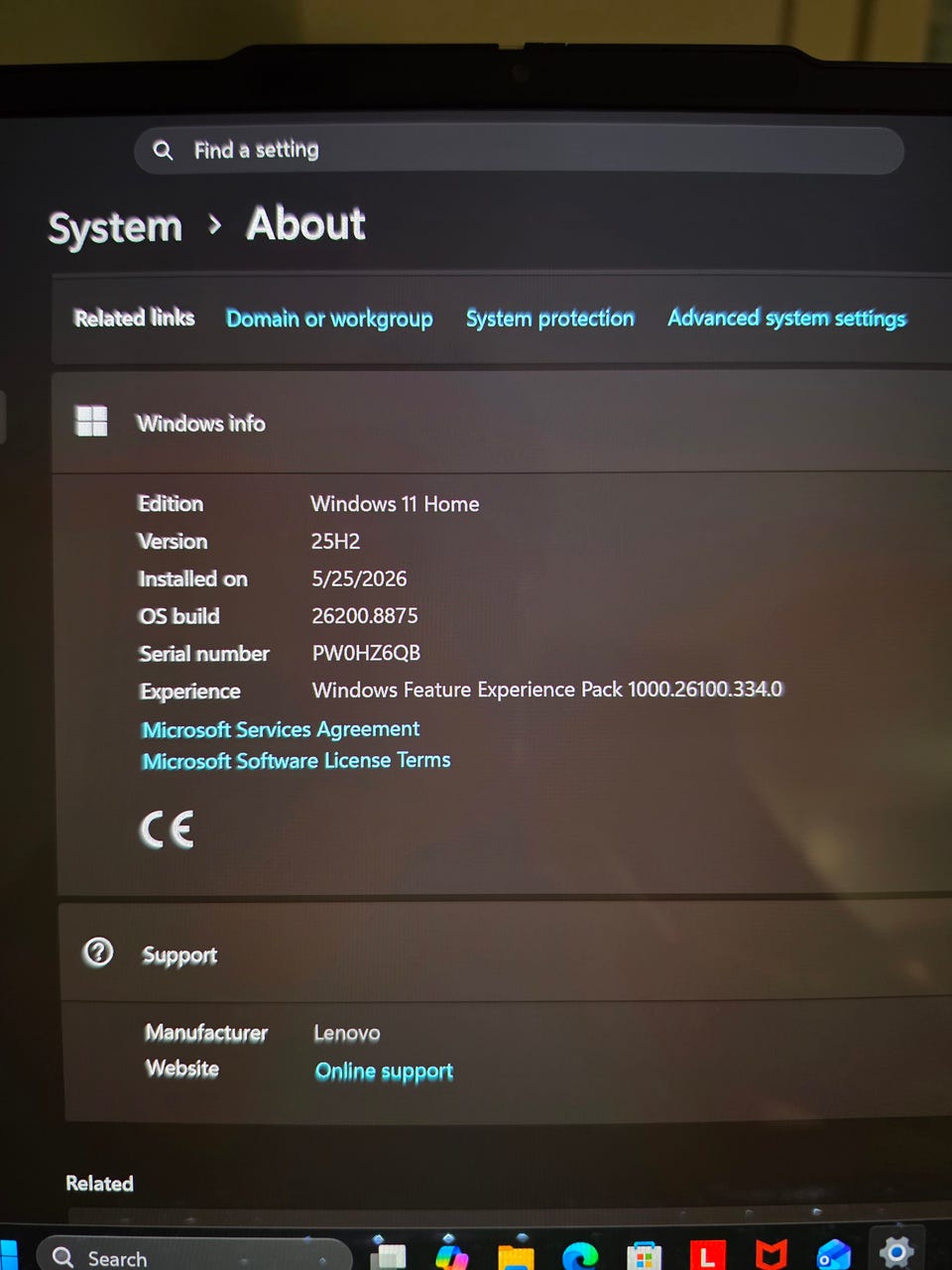Collapse the Support section header
Image resolution: width=952 pixels, height=1270 pixels.
coord(506,952)
